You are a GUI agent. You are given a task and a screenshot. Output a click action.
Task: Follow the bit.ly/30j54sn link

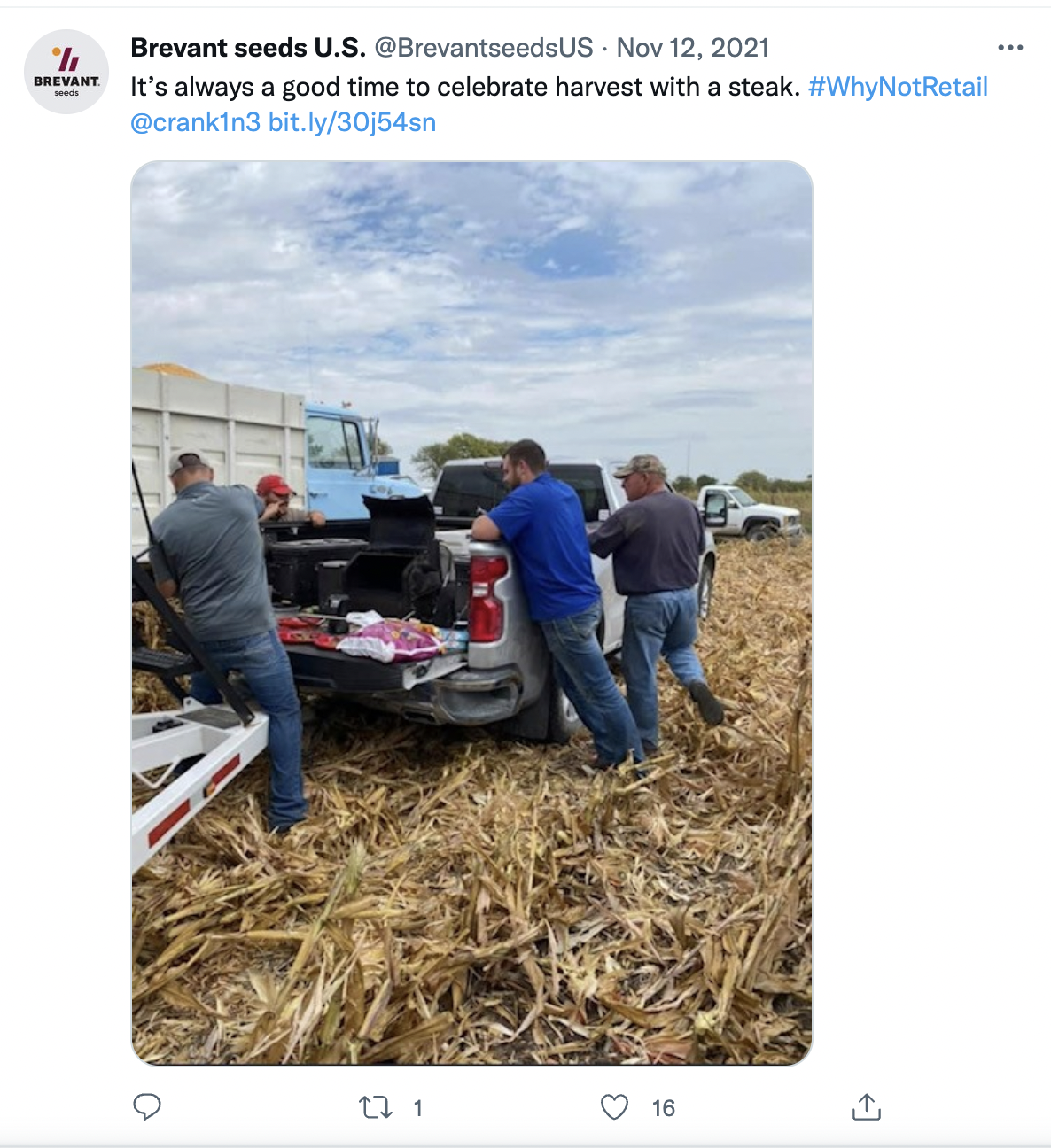pos(352,122)
